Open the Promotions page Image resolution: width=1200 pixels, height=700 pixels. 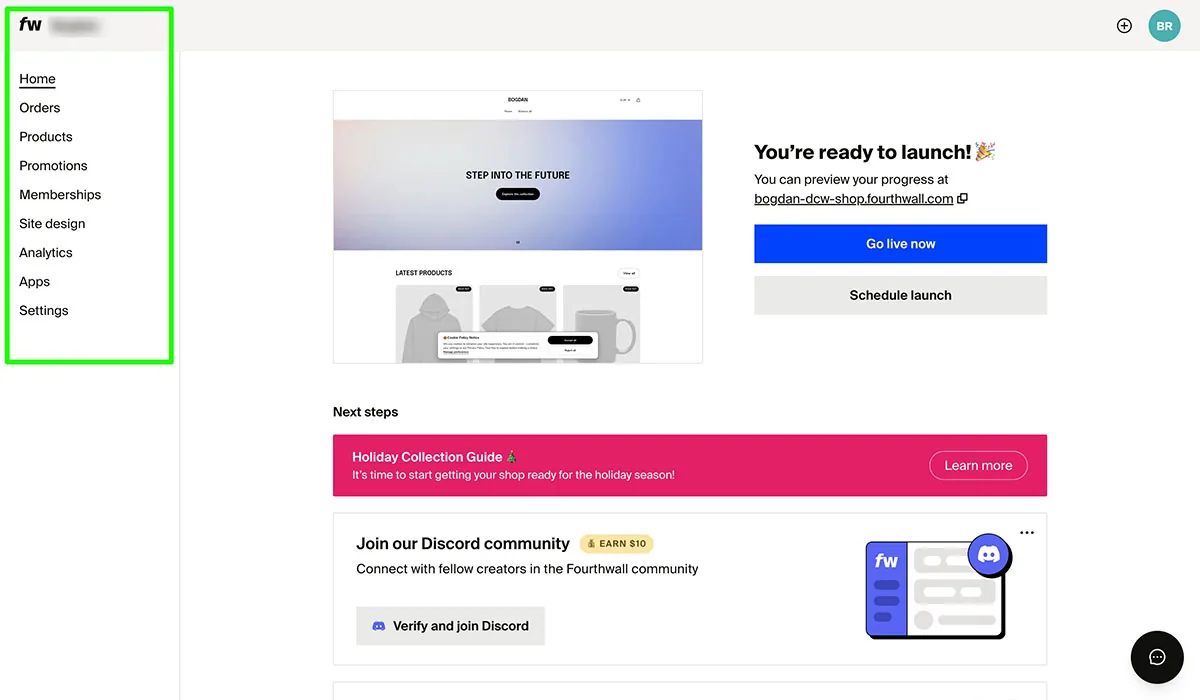click(53, 165)
